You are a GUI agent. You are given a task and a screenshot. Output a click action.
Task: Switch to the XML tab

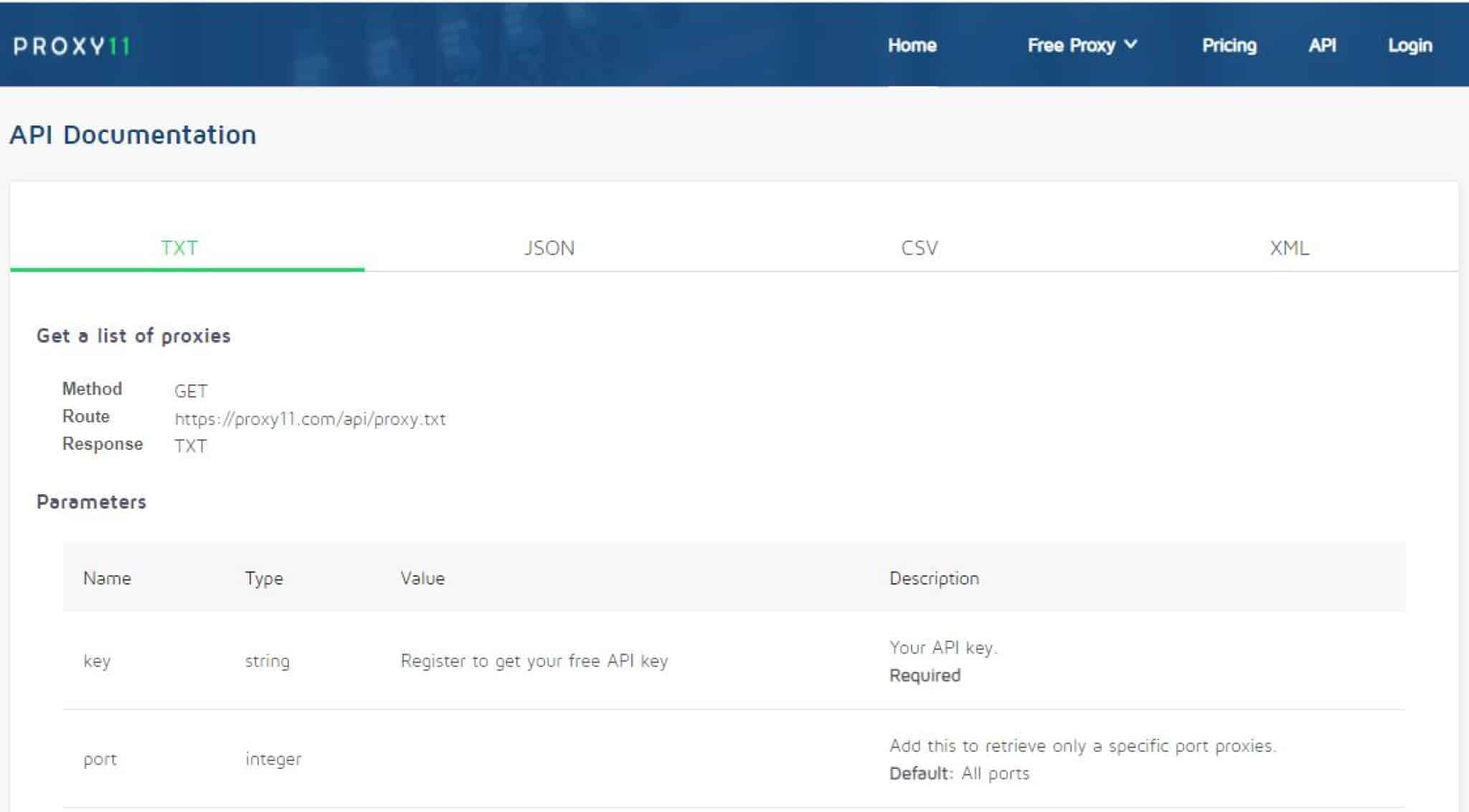tap(1289, 247)
